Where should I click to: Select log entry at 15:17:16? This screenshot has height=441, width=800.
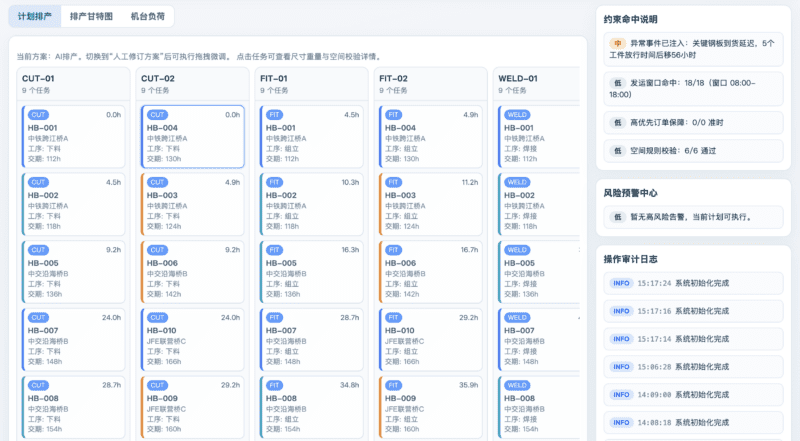[x=693, y=311]
